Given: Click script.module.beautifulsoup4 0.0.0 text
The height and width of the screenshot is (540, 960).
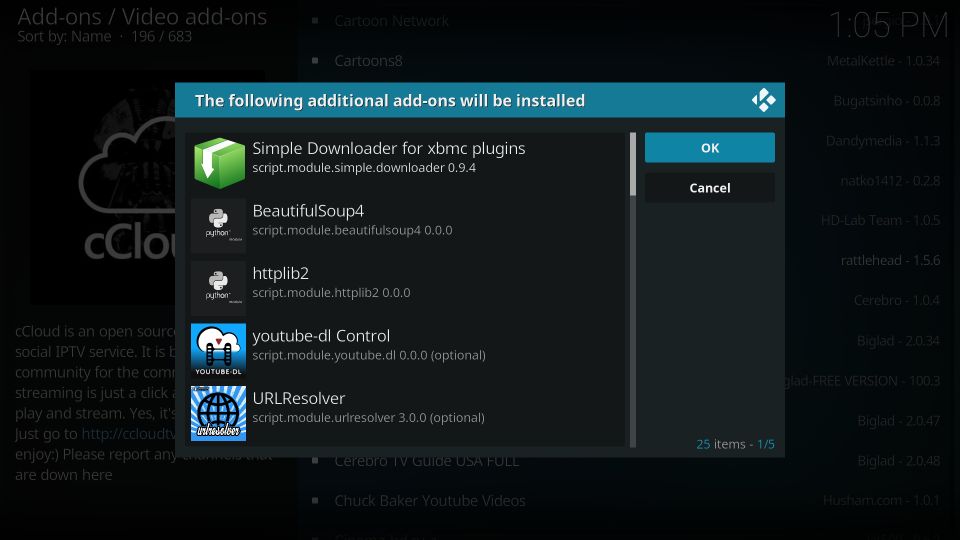Looking at the screenshot, I should point(352,230).
